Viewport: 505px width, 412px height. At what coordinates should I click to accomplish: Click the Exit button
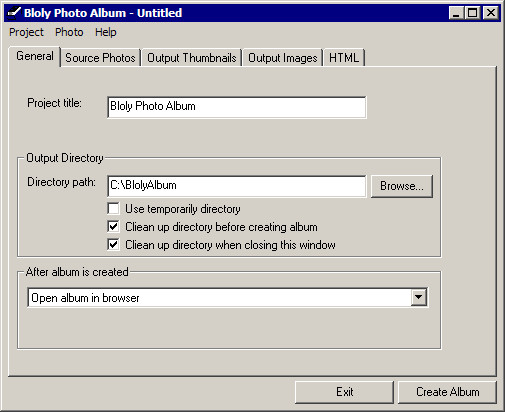(344, 392)
